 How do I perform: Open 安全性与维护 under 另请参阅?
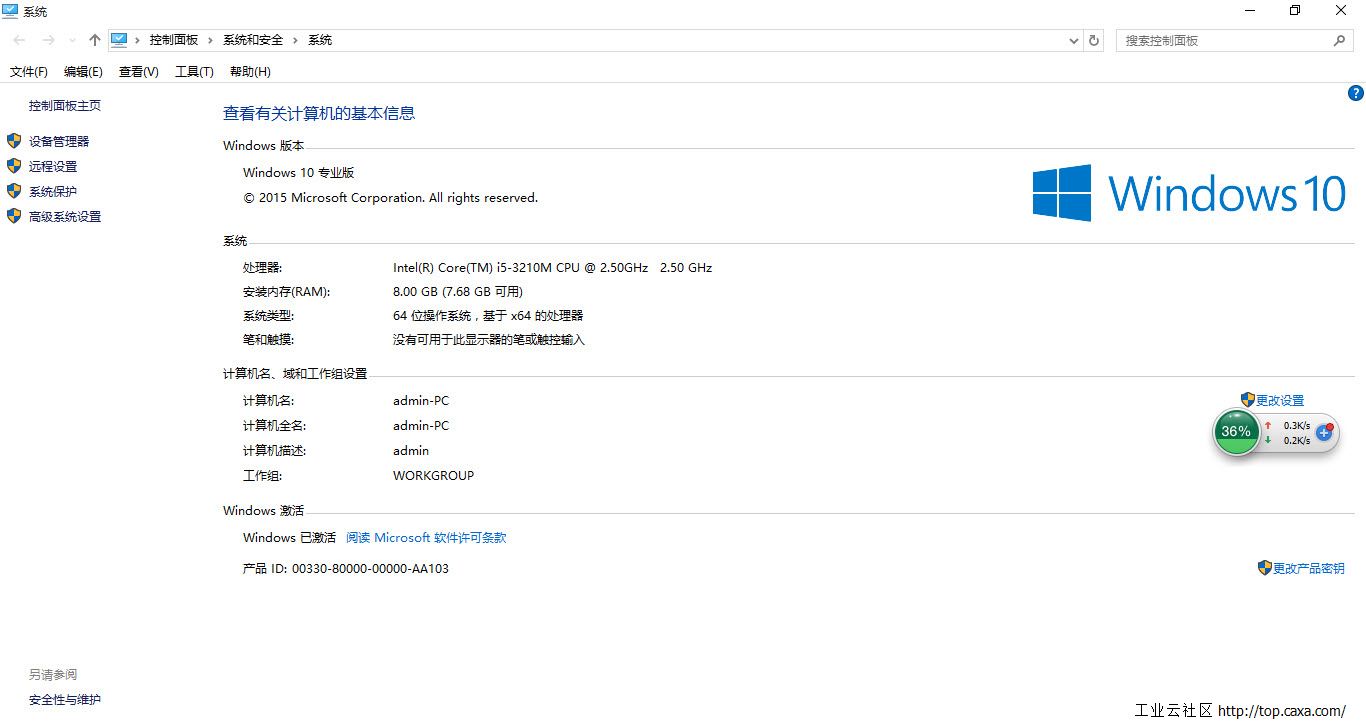[65, 700]
